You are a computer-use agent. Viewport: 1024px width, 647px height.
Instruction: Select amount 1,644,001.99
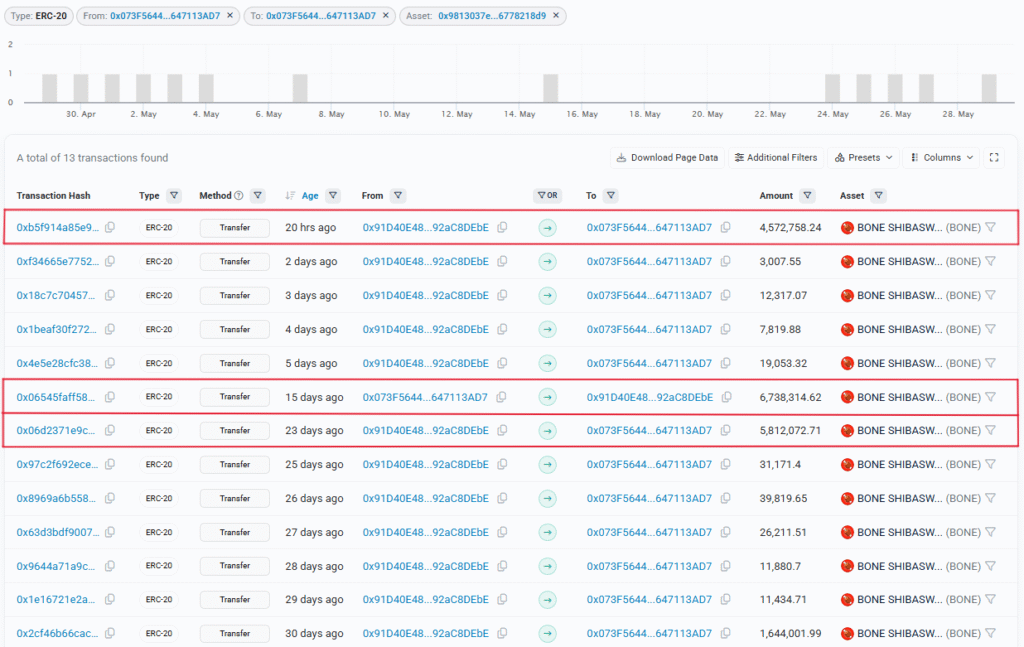[x=790, y=633]
